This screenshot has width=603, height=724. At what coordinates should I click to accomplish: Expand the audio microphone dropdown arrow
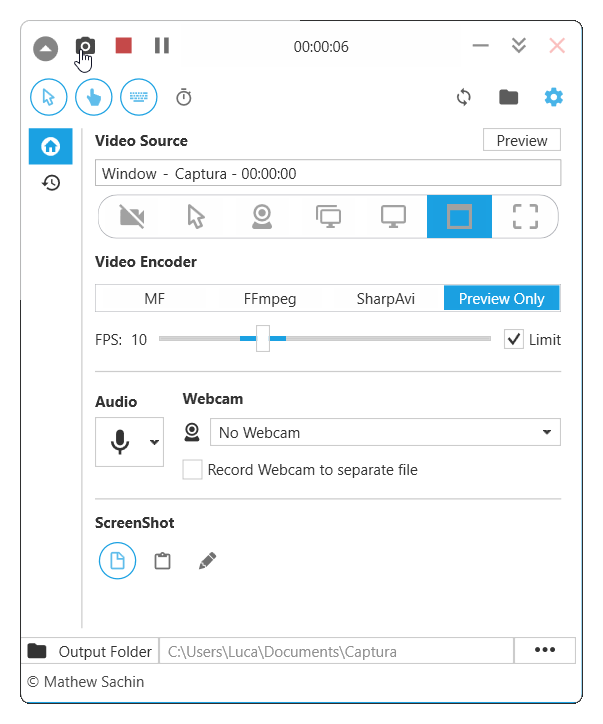154,442
